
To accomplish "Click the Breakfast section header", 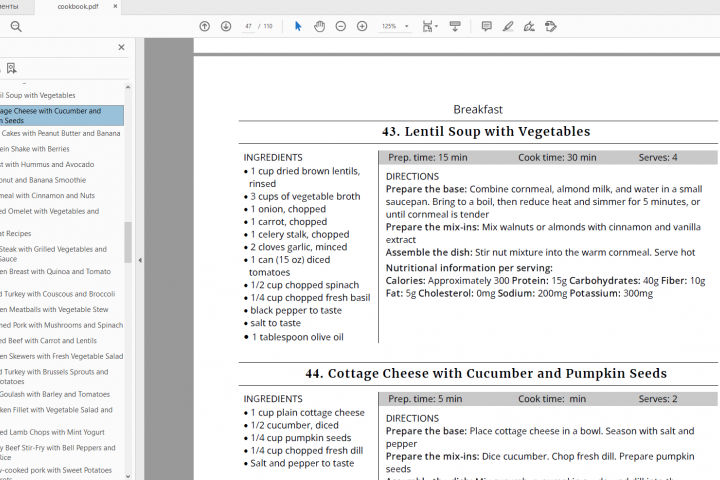I will 478,109.
